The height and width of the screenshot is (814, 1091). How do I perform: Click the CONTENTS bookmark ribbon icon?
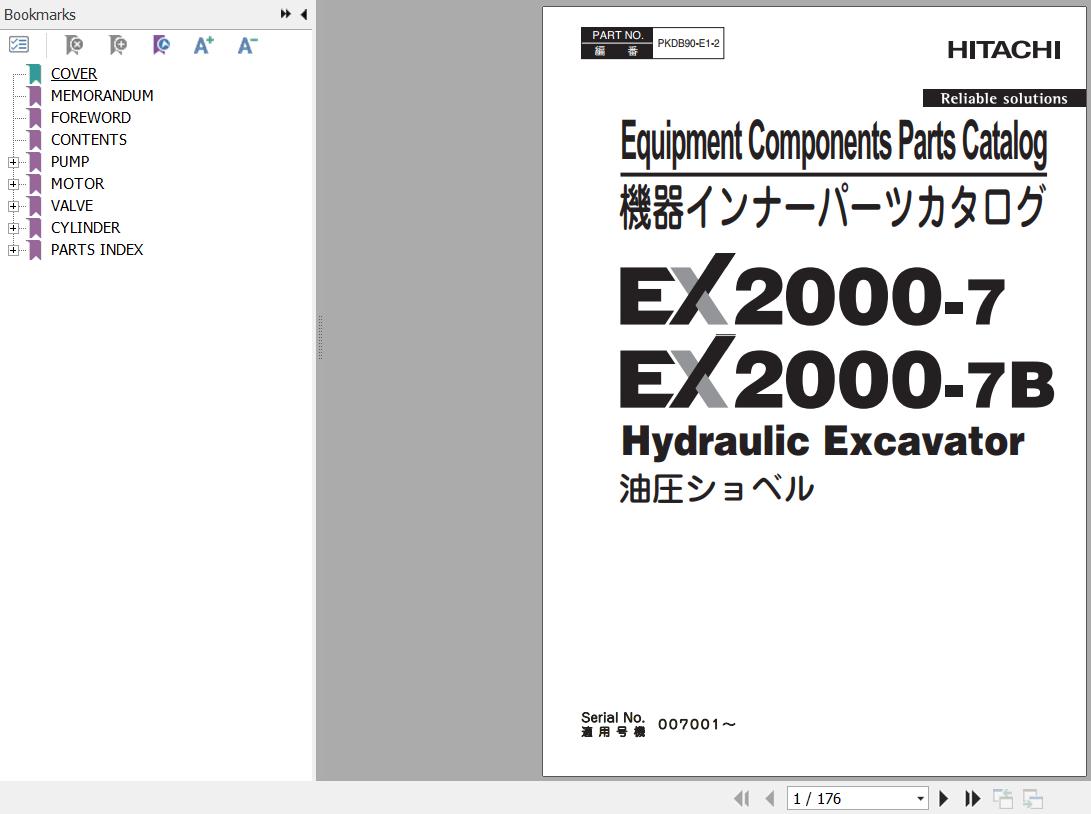point(35,140)
